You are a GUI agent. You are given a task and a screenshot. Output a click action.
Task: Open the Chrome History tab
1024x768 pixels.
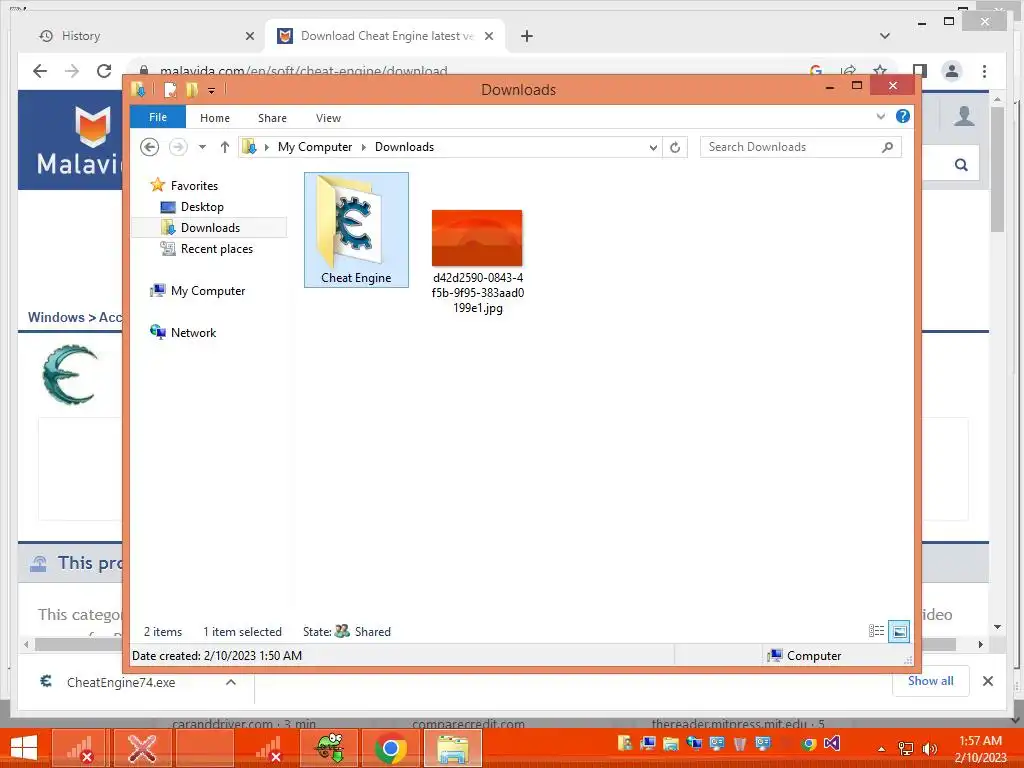coord(81,36)
